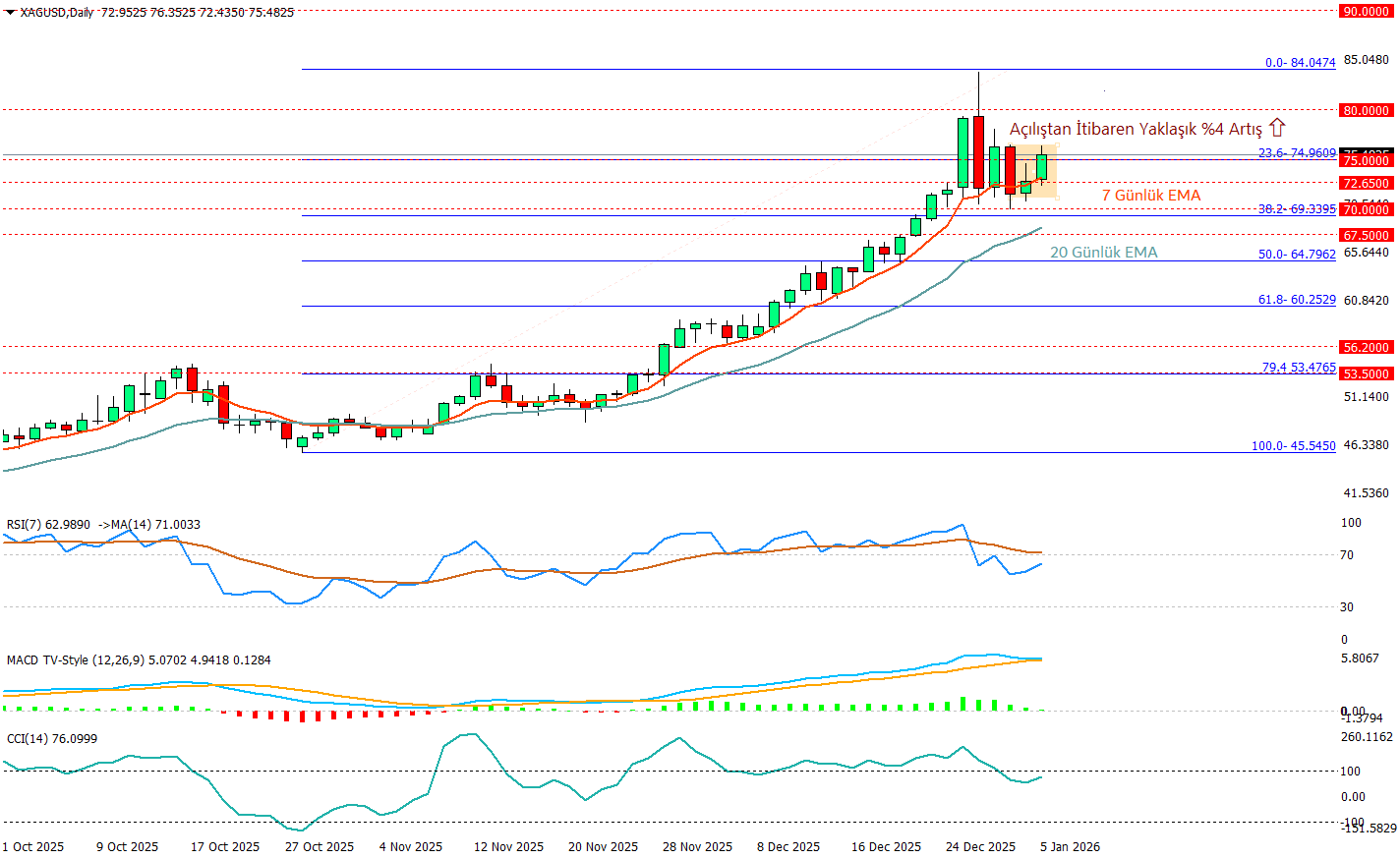Select the 72.6500 red price tag
The width and height of the screenshot is (1400, 859).
1367,184
